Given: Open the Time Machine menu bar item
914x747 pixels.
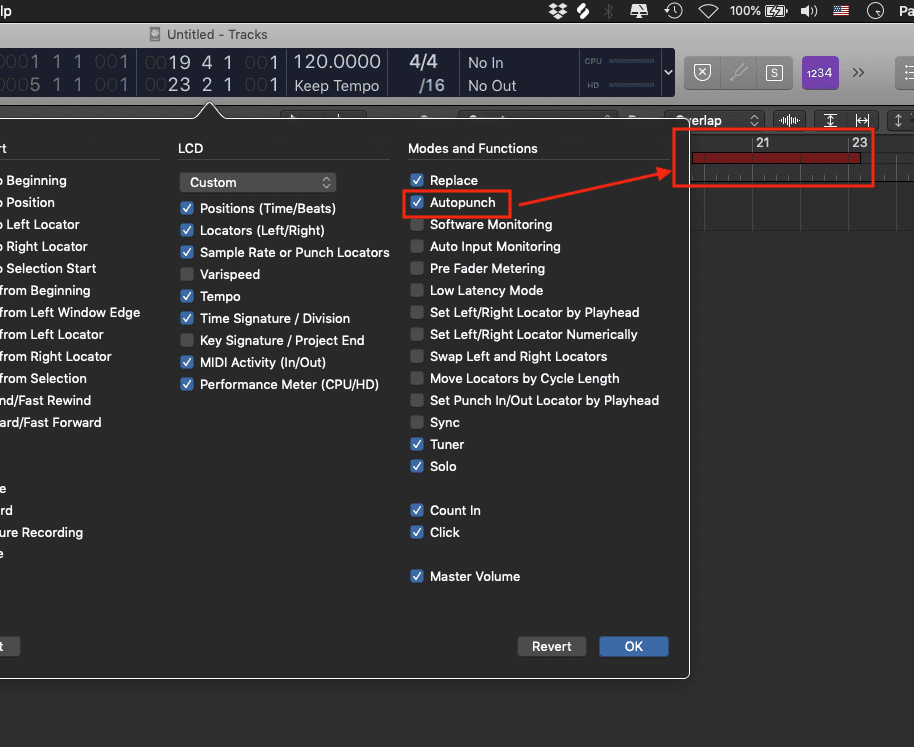Looking at the screenshot, I should (674, 11).
